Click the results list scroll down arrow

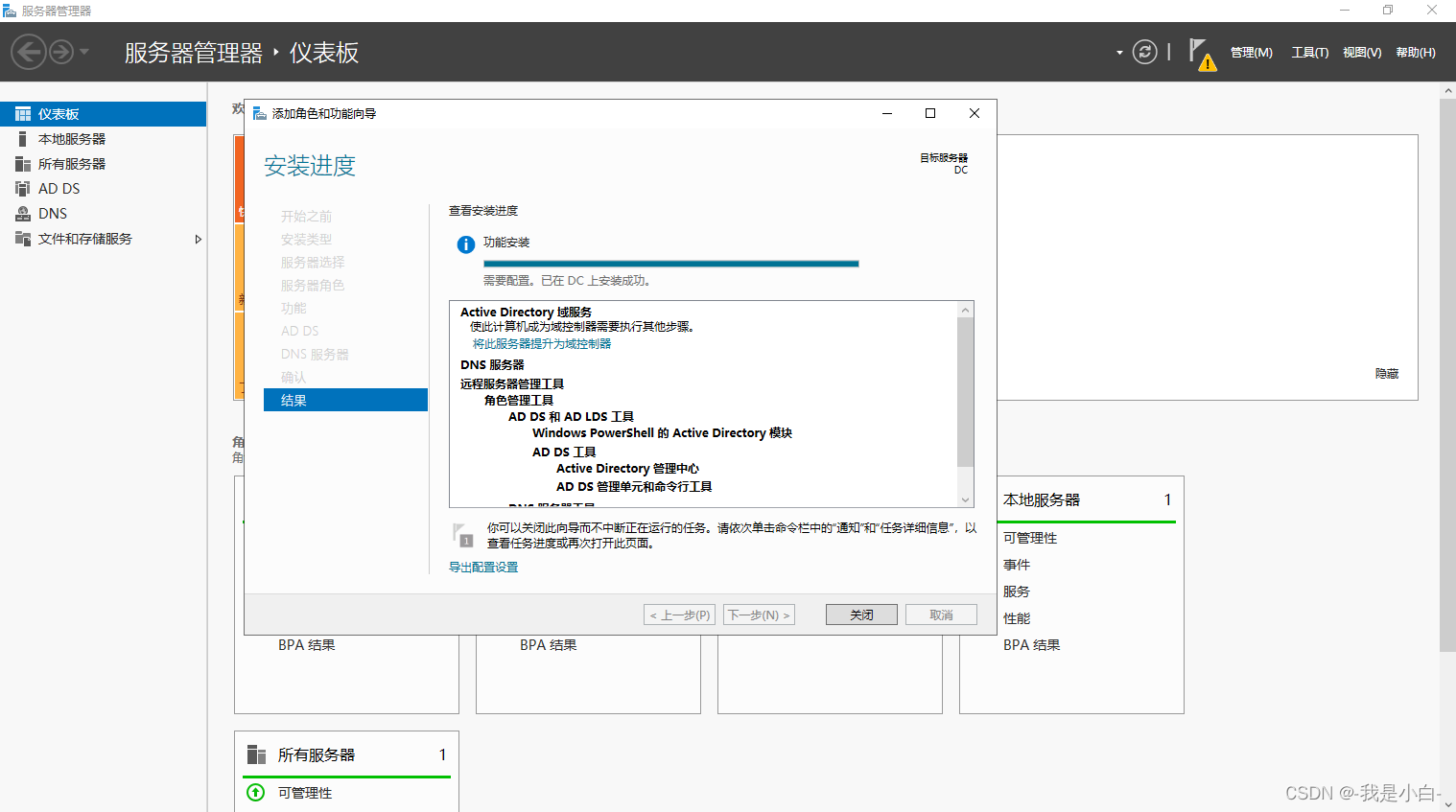(x=966, y=499)
